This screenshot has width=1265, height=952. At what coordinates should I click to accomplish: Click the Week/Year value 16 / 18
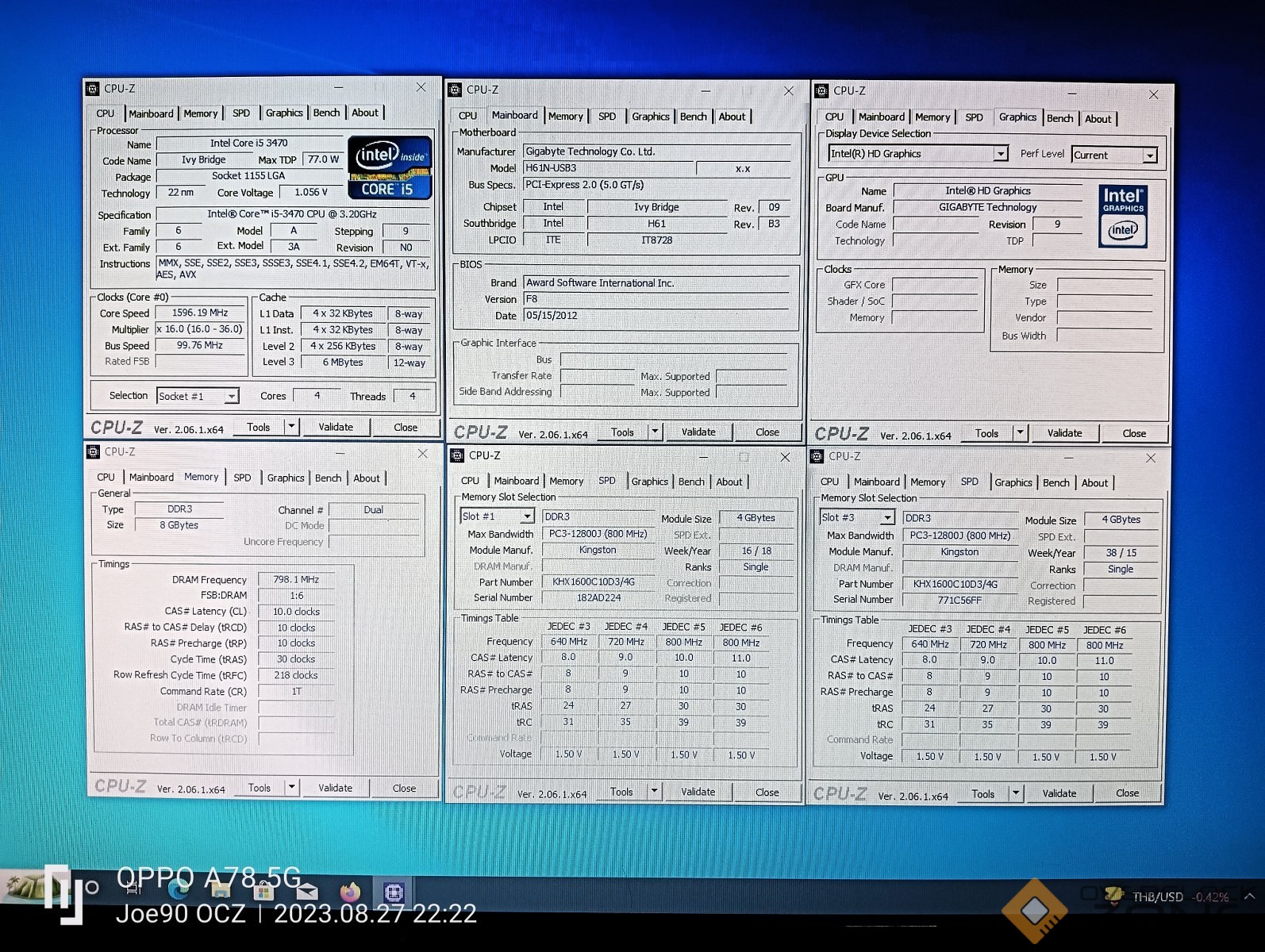coord(756,550)
